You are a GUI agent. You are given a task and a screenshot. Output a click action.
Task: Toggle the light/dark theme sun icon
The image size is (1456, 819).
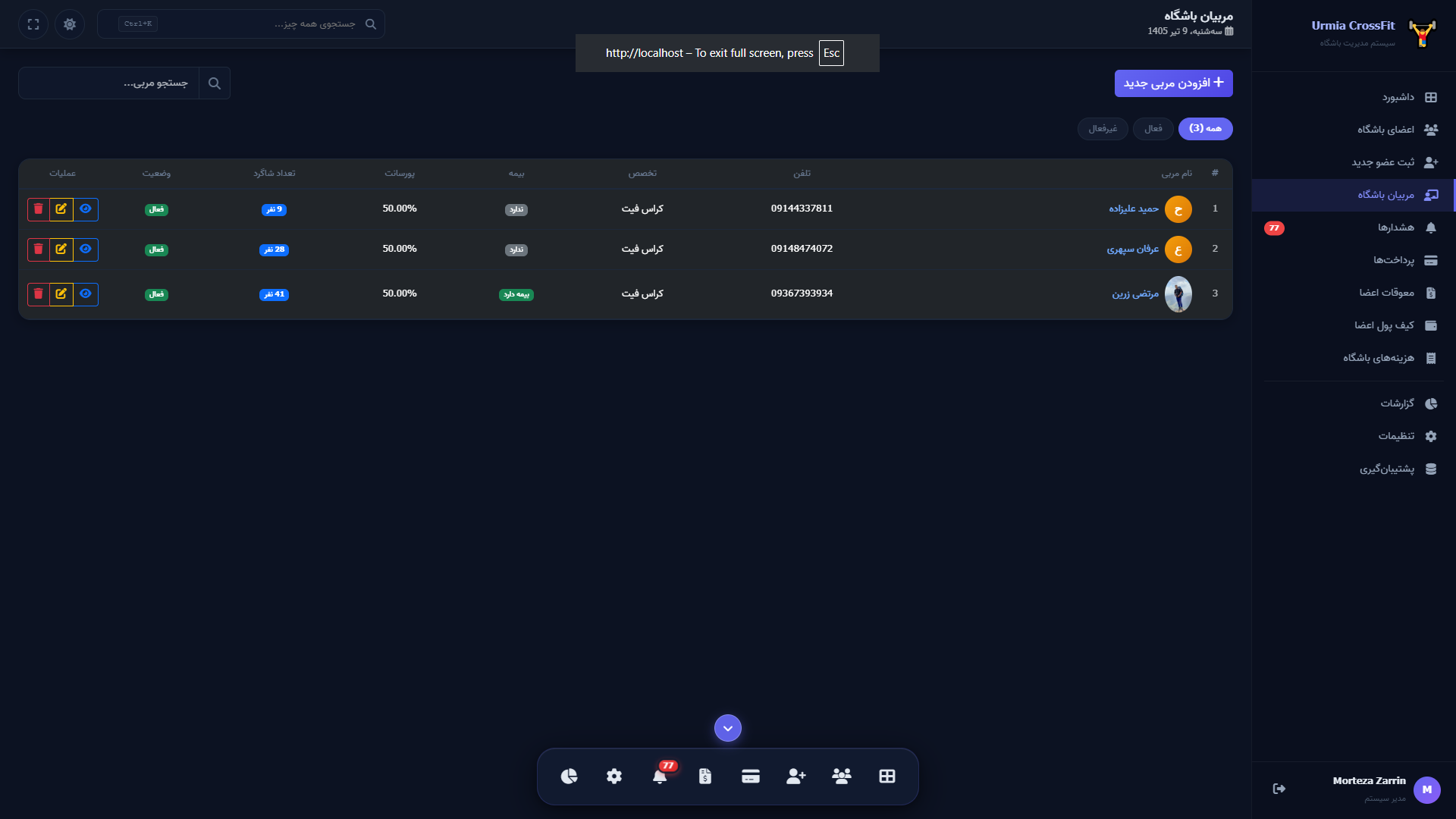70,24
